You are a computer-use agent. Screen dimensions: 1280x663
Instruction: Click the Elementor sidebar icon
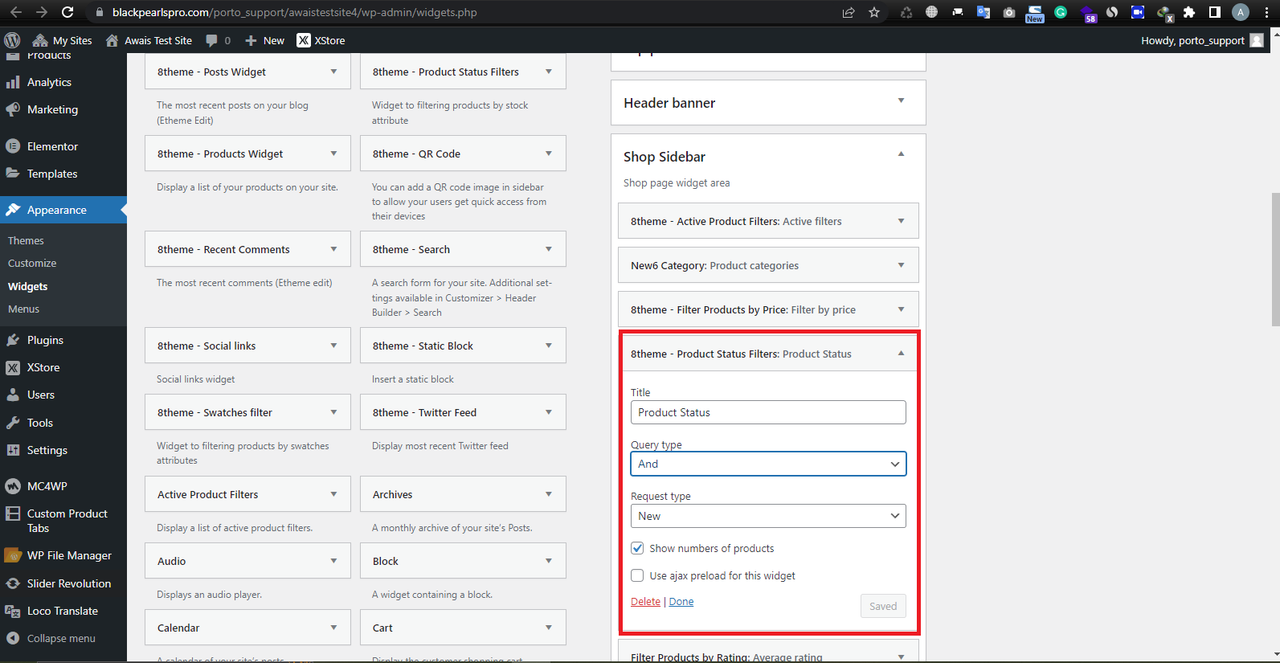pos(13,146)
